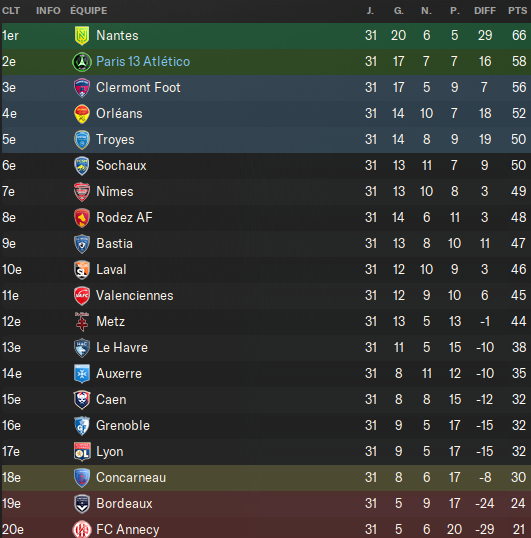
Task: Open the Rodez AF team page
Action: coord(124,218)
